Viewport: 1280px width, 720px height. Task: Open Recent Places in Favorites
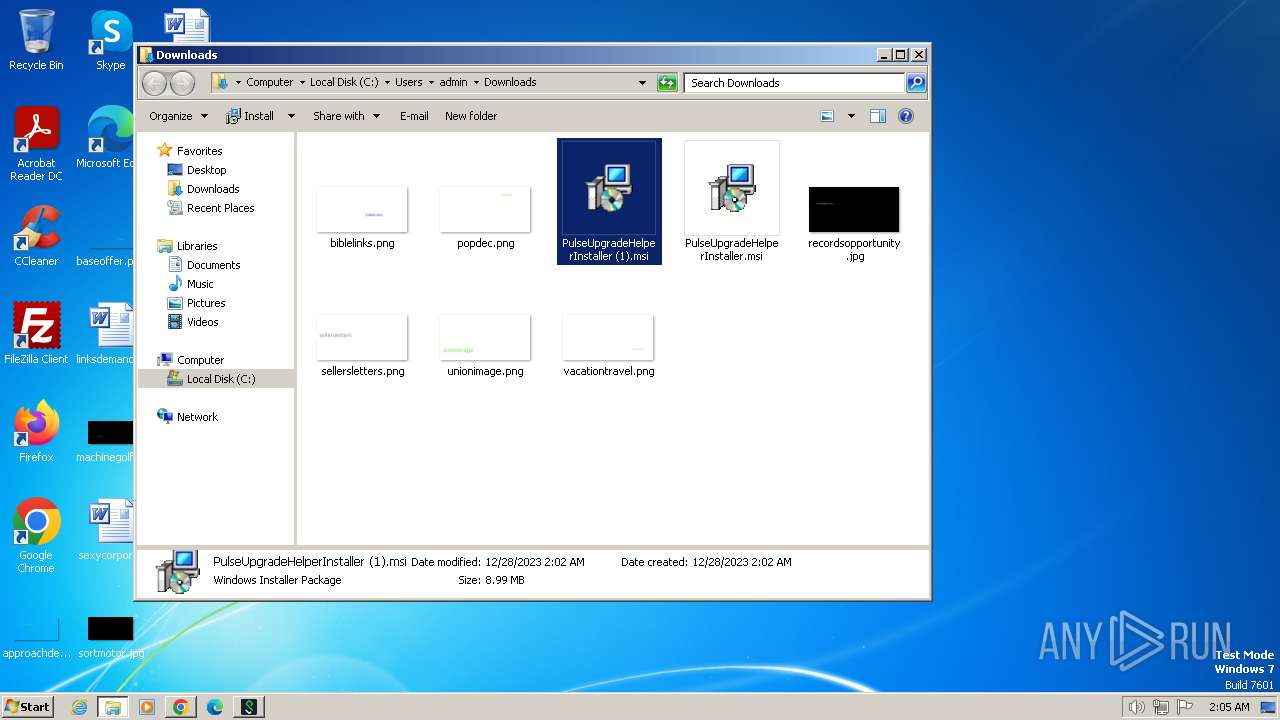(x=220, y=208)
